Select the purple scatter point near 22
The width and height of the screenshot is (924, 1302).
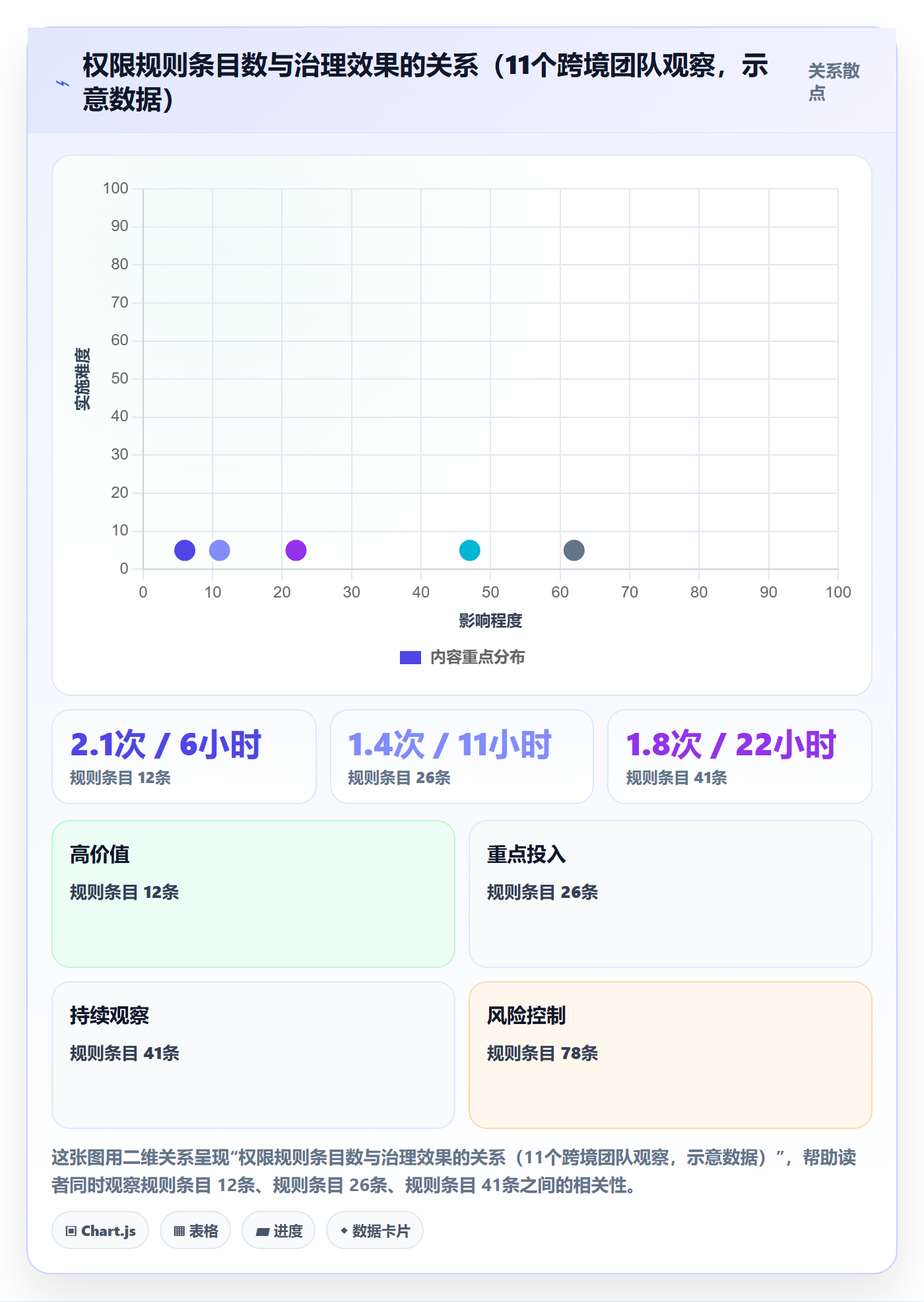pyautogui.click(x=296, y=550)
